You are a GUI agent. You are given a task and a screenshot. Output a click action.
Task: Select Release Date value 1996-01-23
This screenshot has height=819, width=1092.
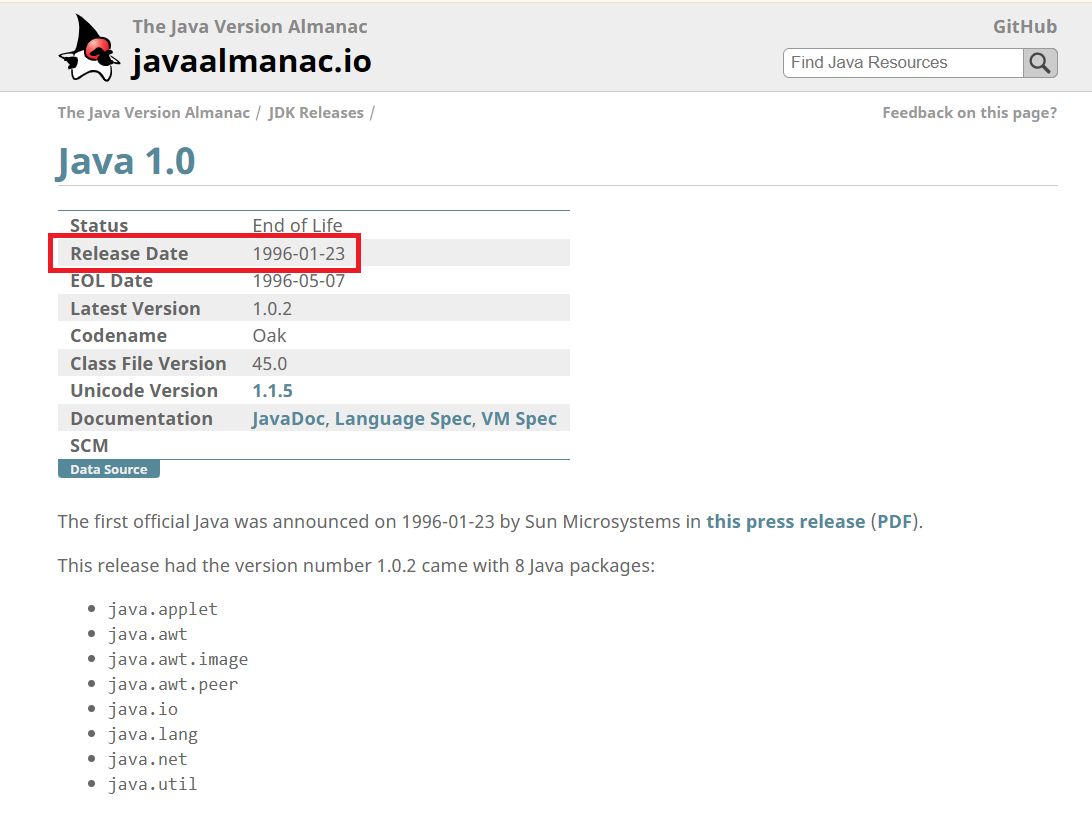299,254
